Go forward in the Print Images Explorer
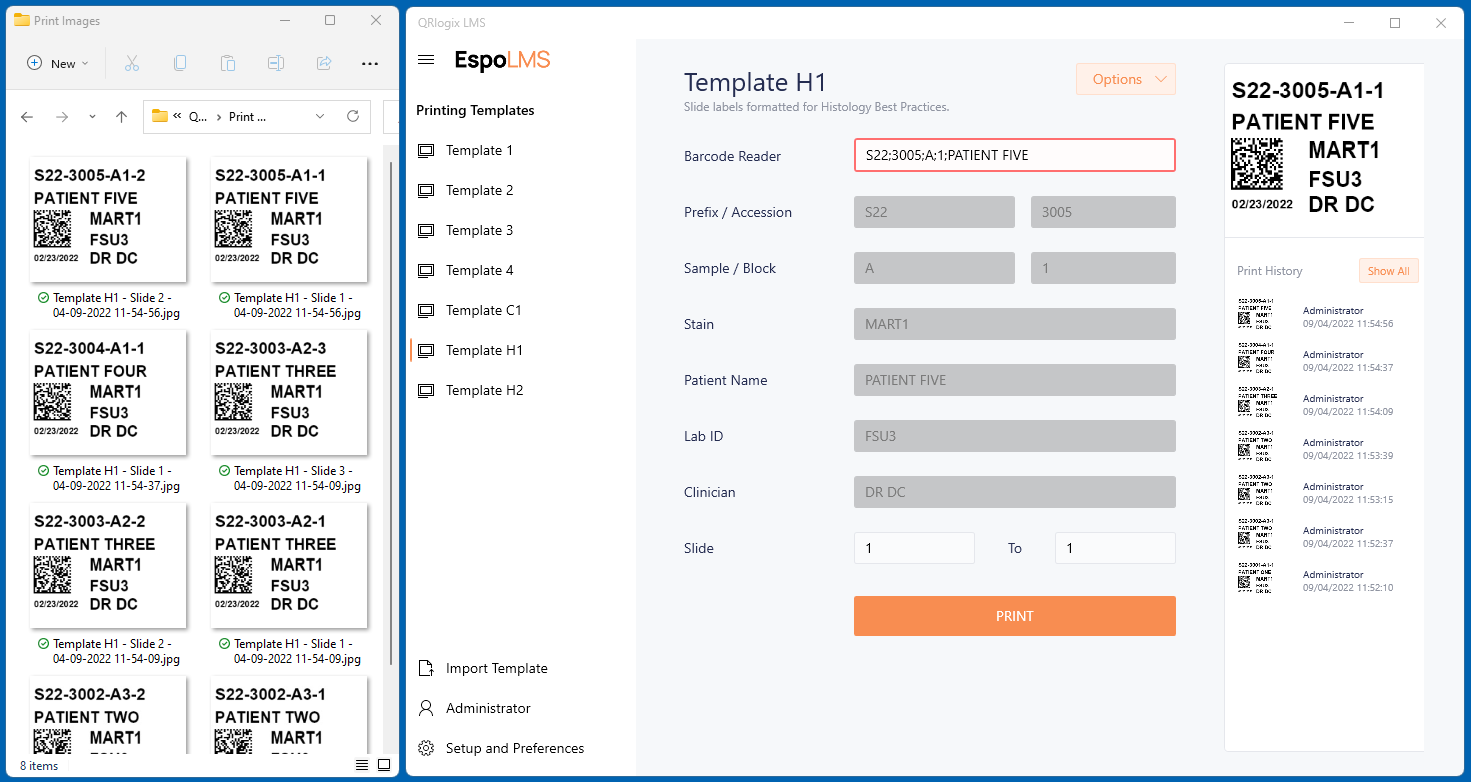 point(62,117)
